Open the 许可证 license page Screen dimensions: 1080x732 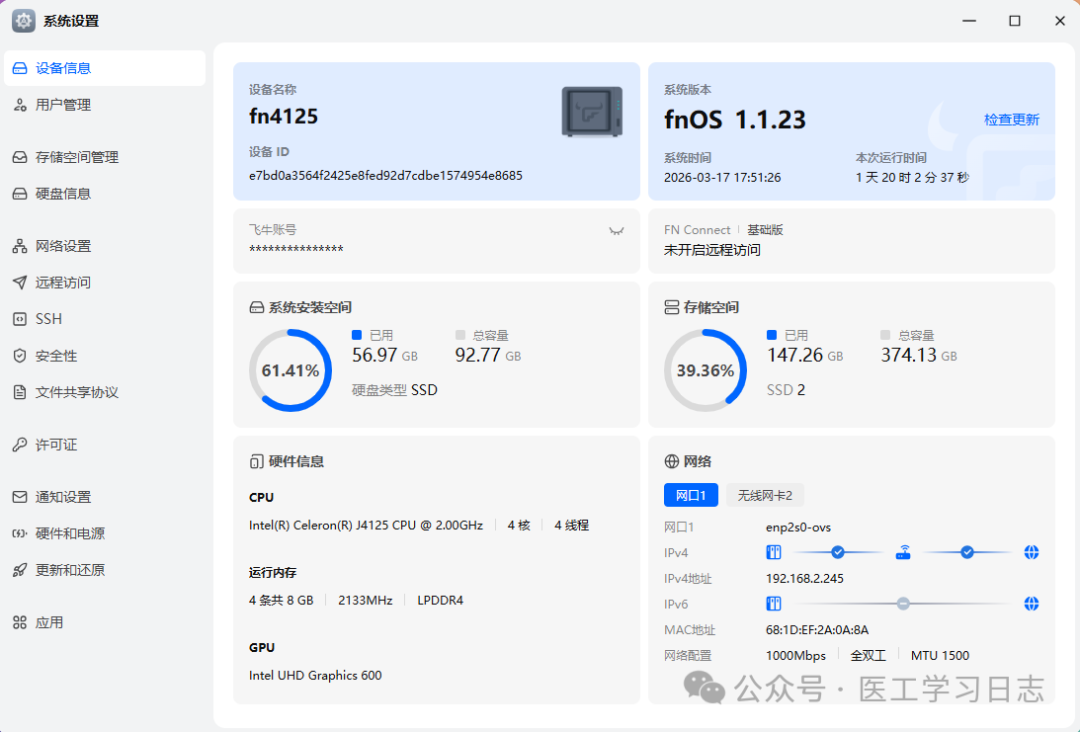pyautogui.click(x=56, y=445)
